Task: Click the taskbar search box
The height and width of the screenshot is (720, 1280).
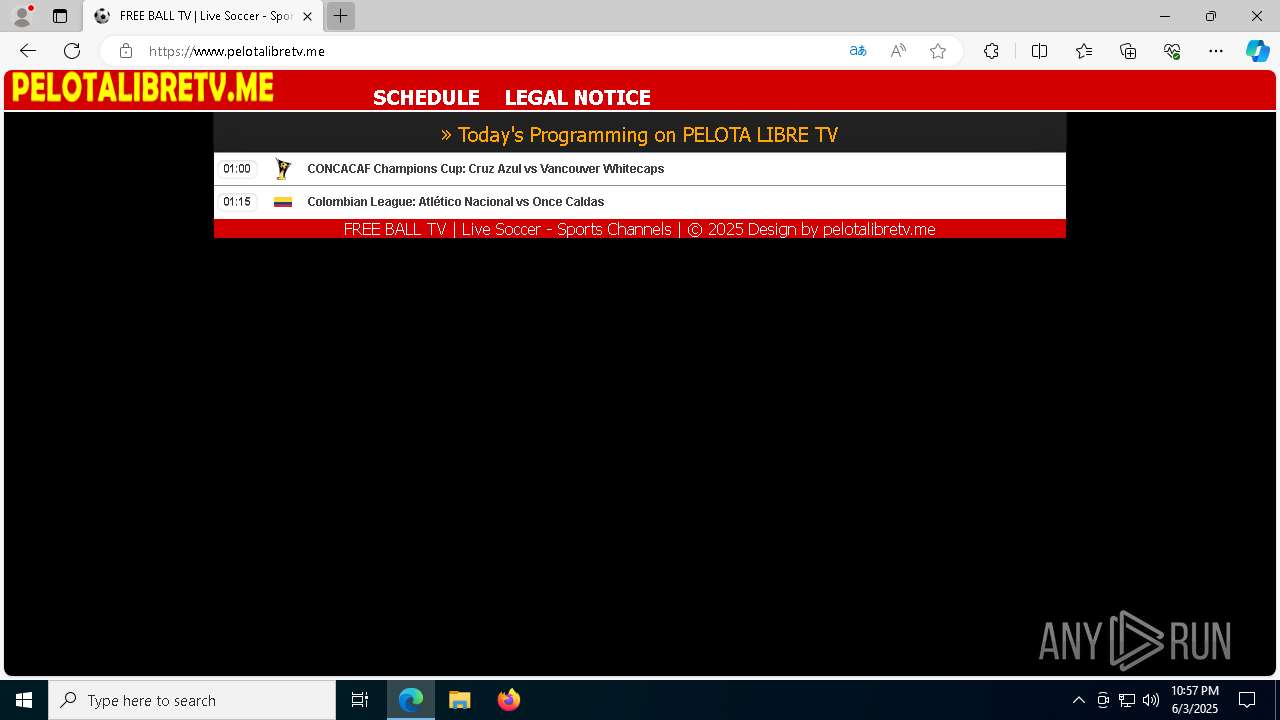Action: pyautogui.click(x=192, y=700)
